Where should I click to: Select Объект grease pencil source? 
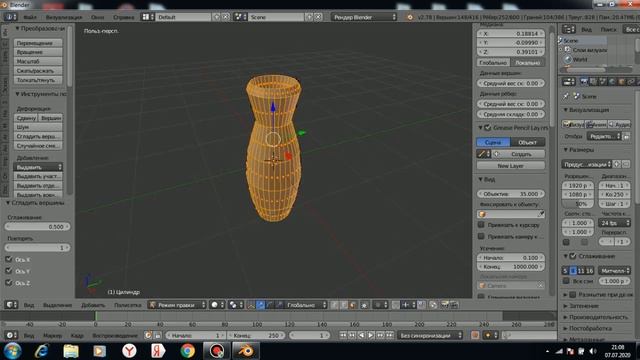pos(528,142)
